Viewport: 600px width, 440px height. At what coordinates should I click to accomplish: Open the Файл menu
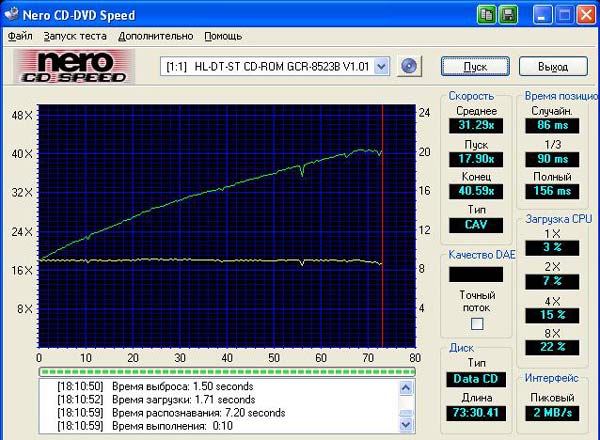click(20, 35)
